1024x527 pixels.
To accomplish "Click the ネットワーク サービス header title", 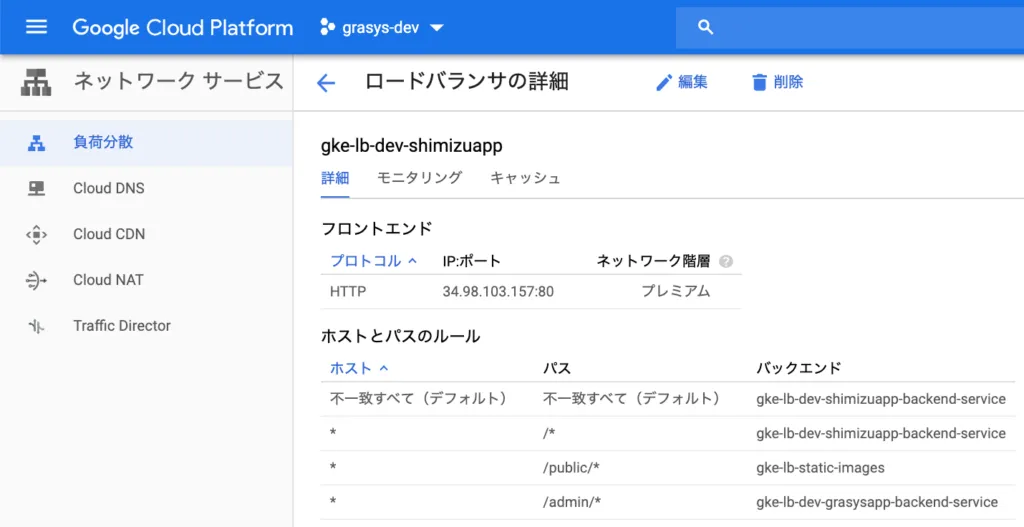I will point(178,82).
